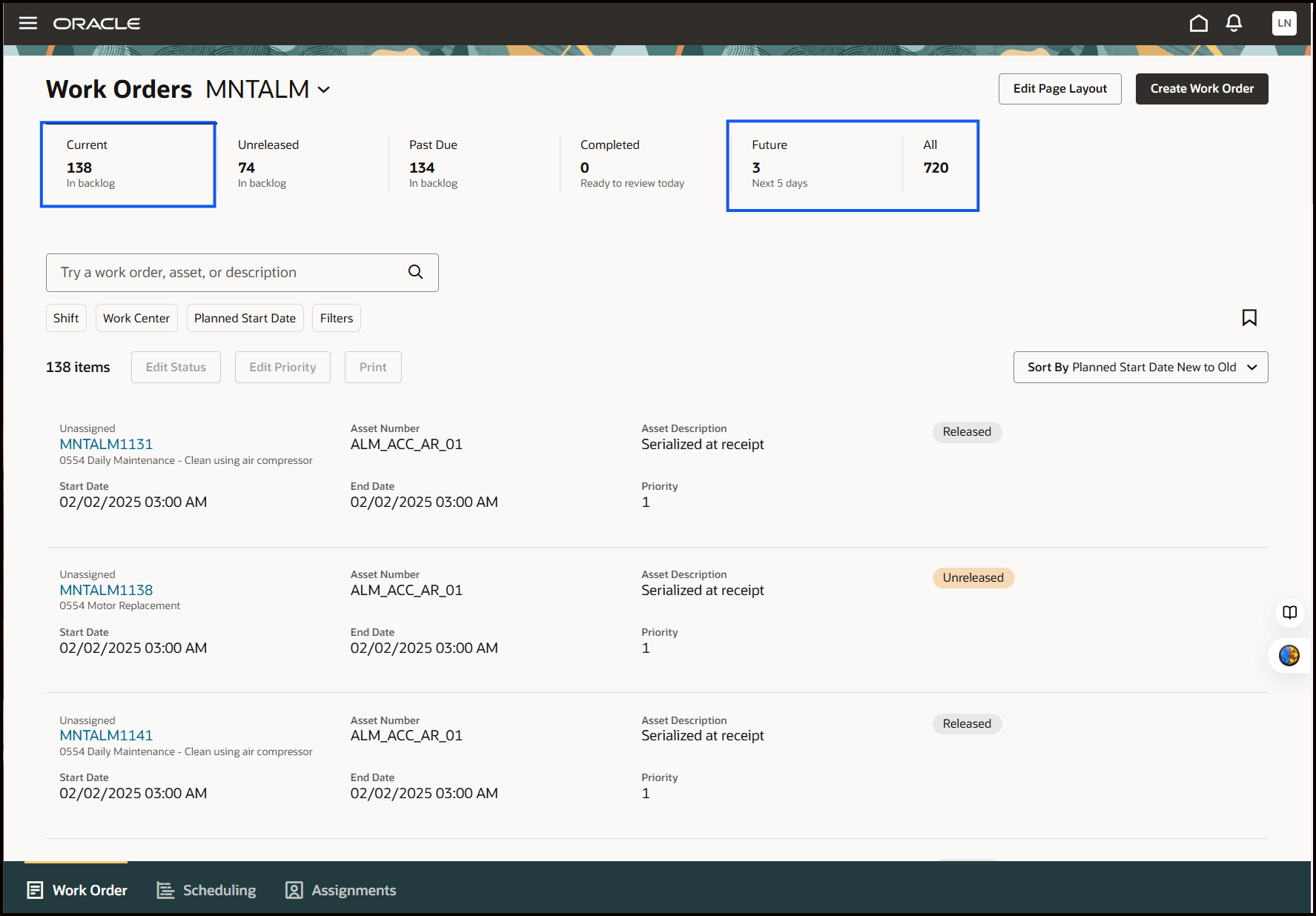Open the Shift filter chip
This screenshot has height=916, width=1316.
[66, 318]
